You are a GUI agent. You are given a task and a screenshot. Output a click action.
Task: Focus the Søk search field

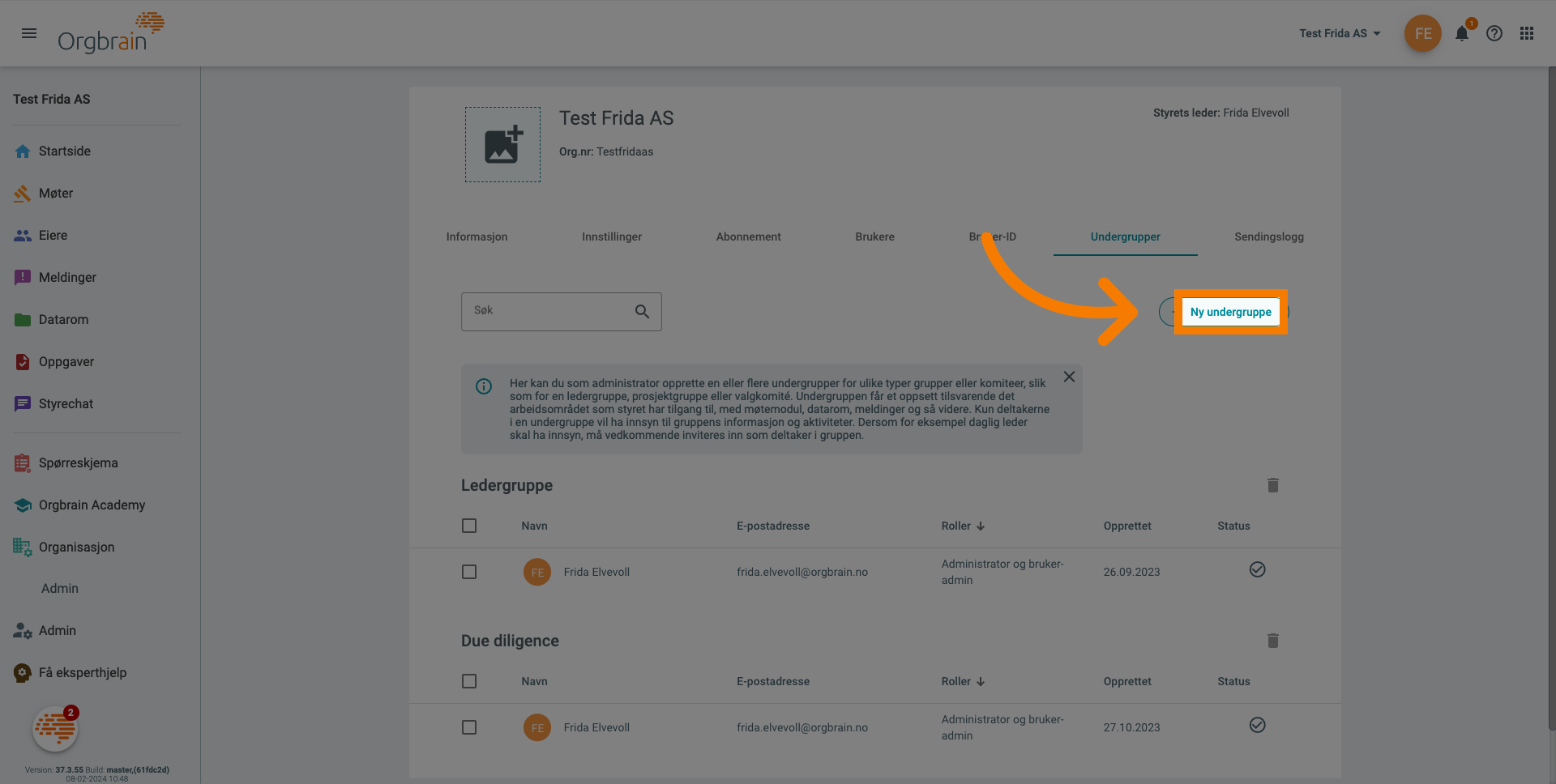coord(561,312)
